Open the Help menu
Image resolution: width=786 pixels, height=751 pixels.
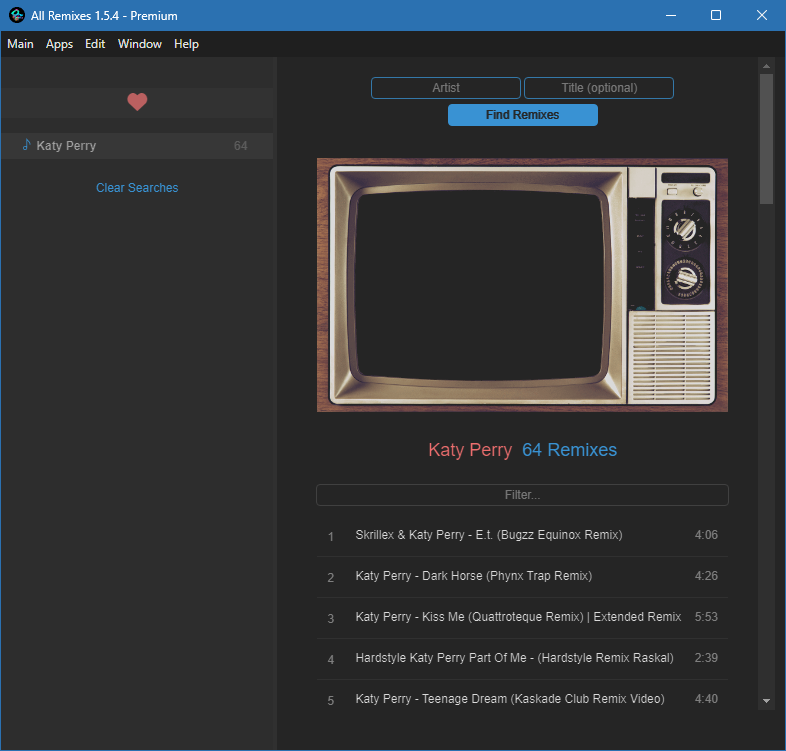(186, 44)
